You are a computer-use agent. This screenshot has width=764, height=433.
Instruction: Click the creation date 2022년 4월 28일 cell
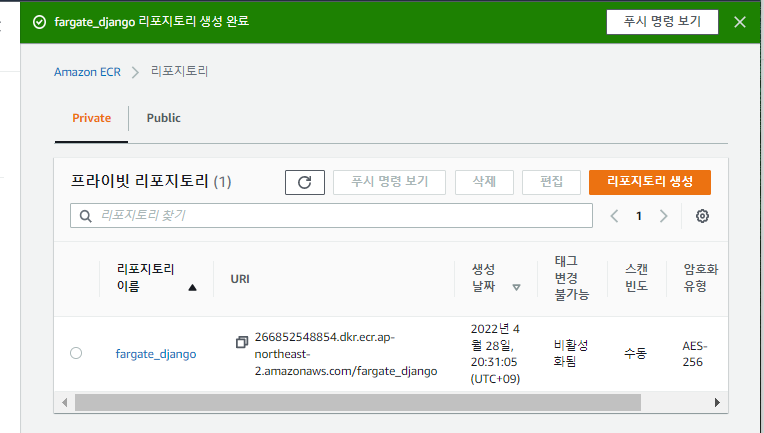495,354
